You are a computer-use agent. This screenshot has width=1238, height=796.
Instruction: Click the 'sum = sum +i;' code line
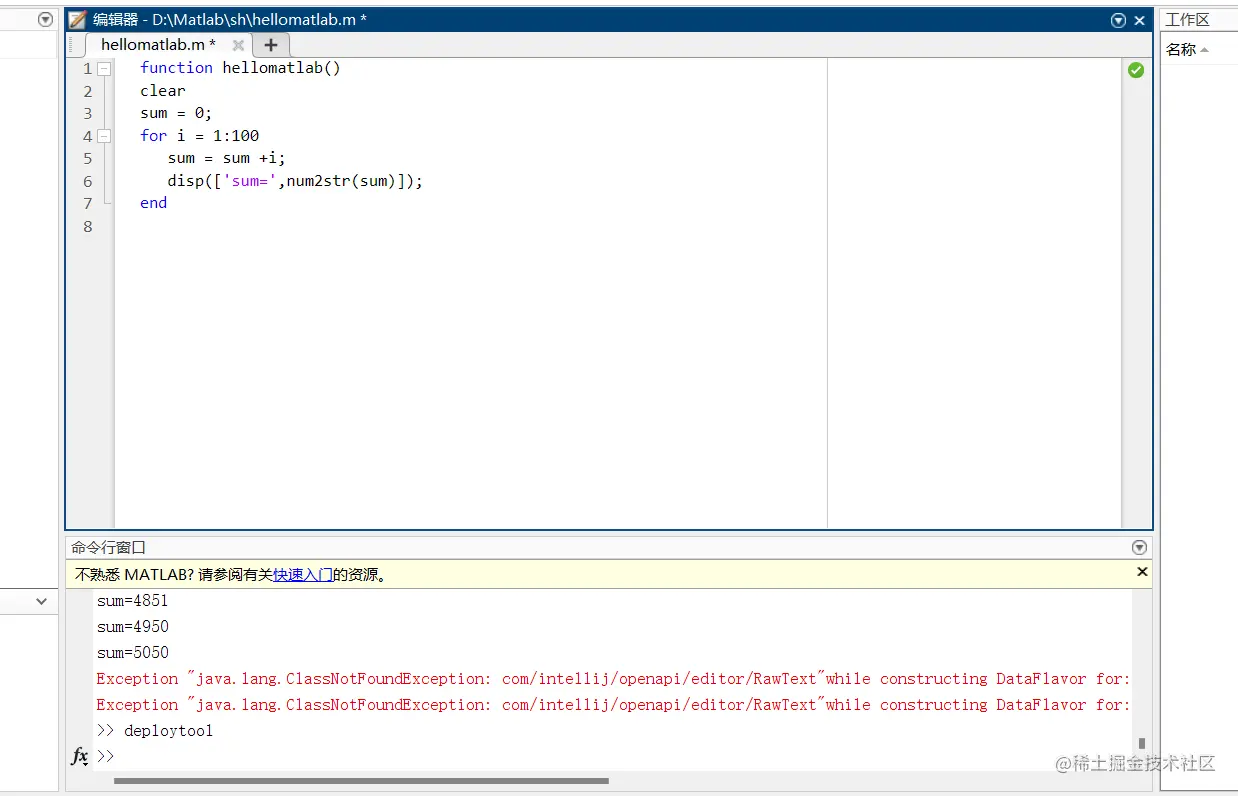point(227,158)
